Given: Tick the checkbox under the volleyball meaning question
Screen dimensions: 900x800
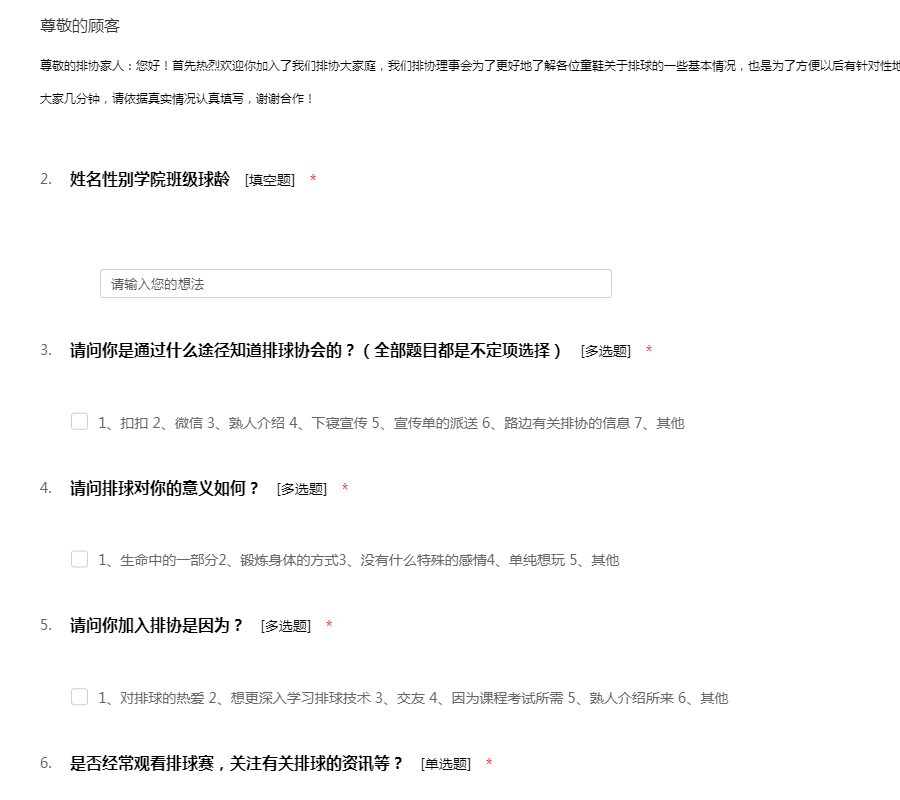Looking at the screenshot, I should click(x=80, y=560).
